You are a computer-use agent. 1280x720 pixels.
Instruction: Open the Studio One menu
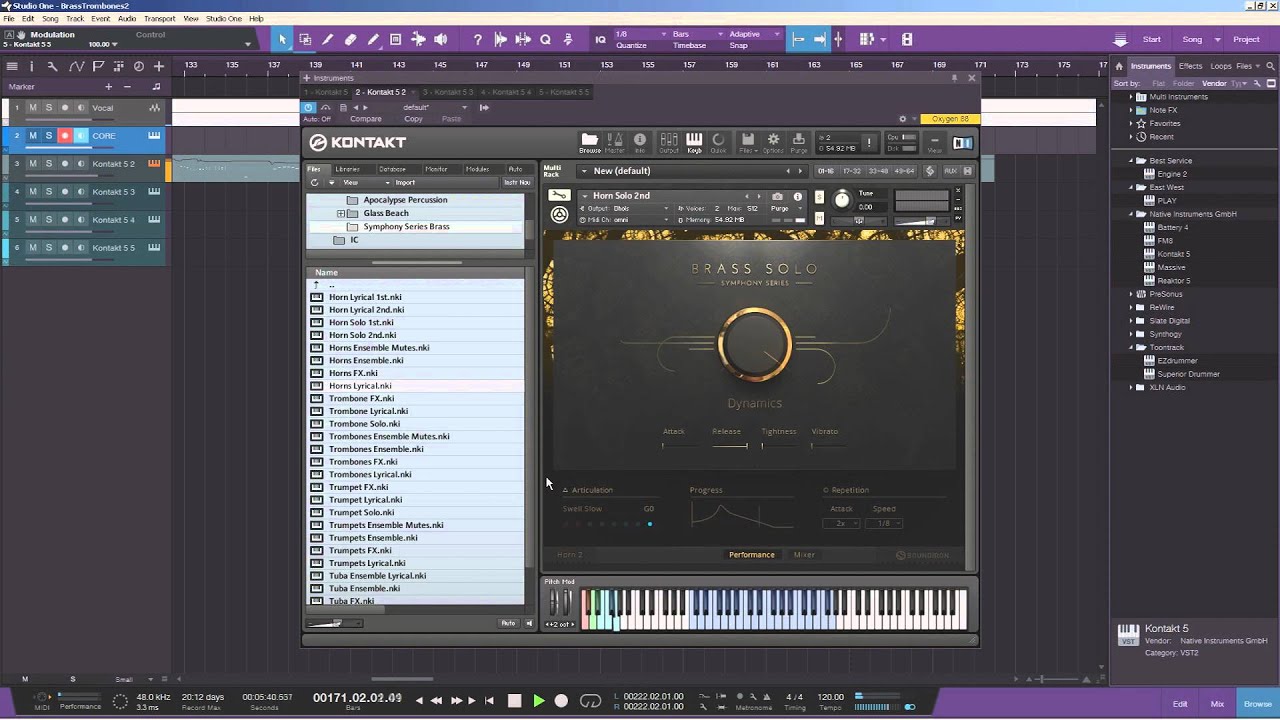223,19
